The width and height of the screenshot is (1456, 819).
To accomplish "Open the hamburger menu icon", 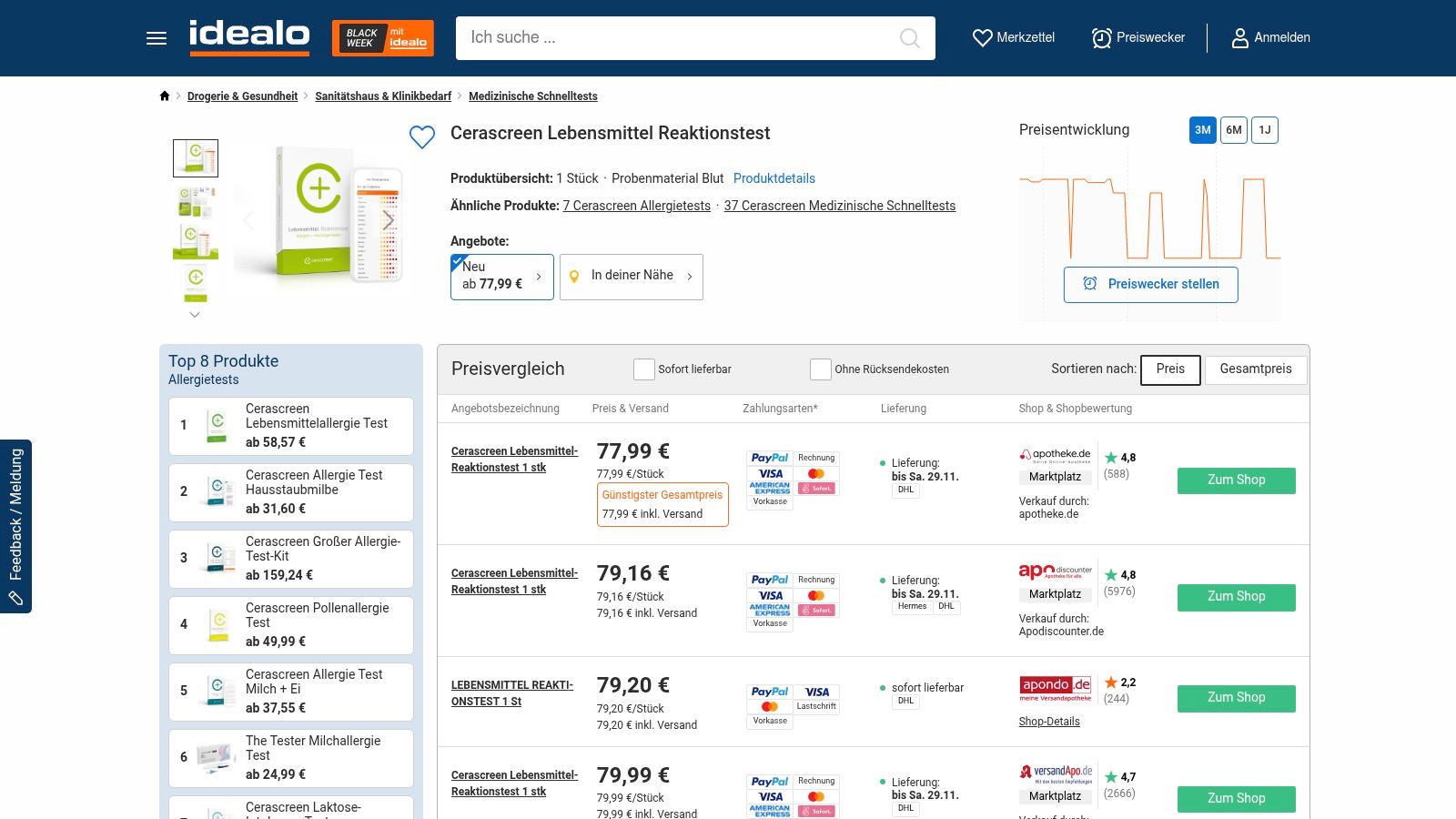I will coord(157,38).
